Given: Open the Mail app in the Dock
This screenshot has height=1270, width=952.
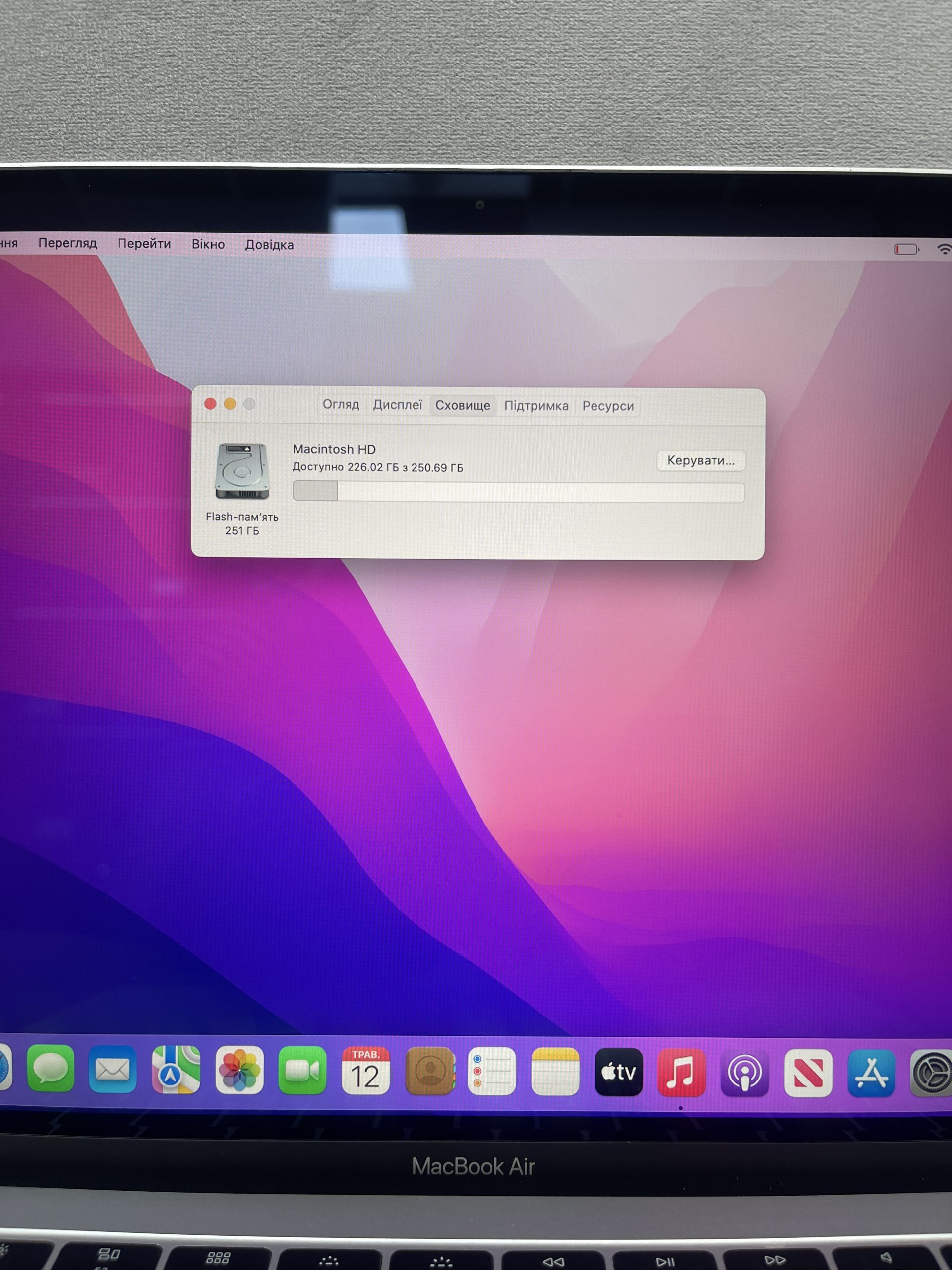Looking at the screenshot, I should tap(113, 1069).
